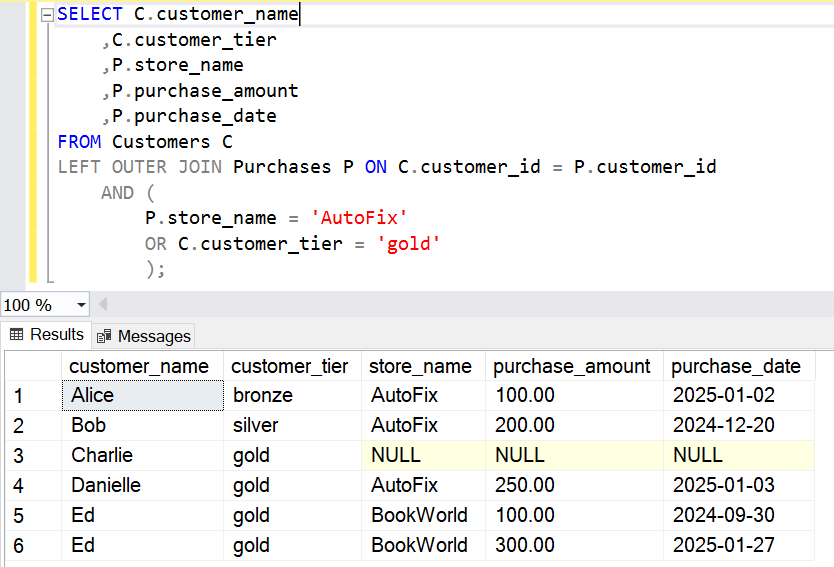Select the customer_name column header
This screenshot has width=834, height=567.
[139, 366]
